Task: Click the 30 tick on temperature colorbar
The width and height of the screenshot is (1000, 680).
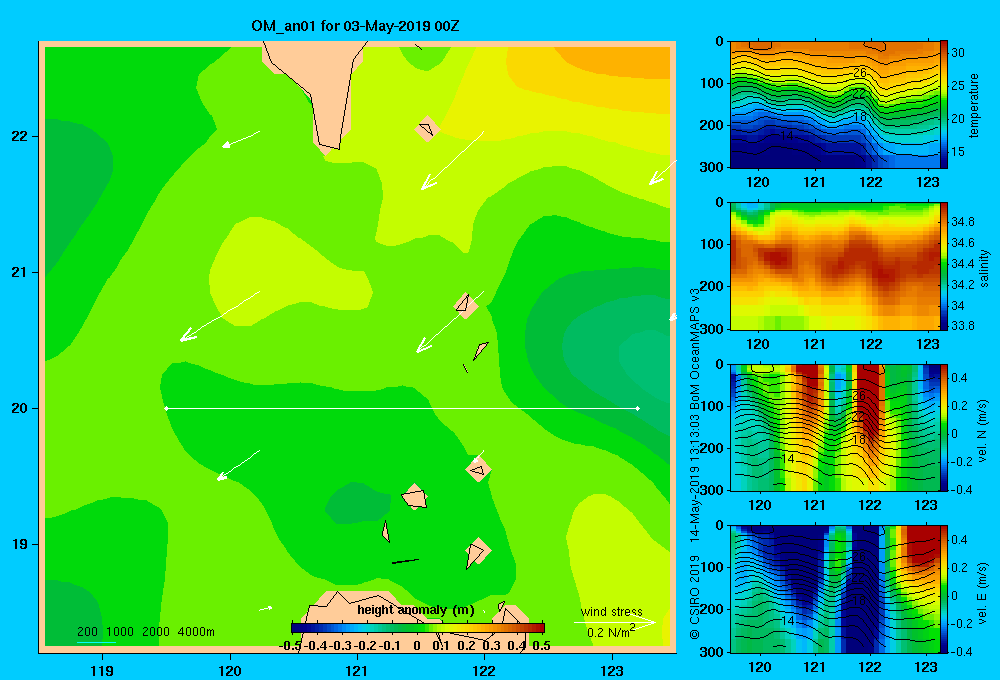Action: 958,53
